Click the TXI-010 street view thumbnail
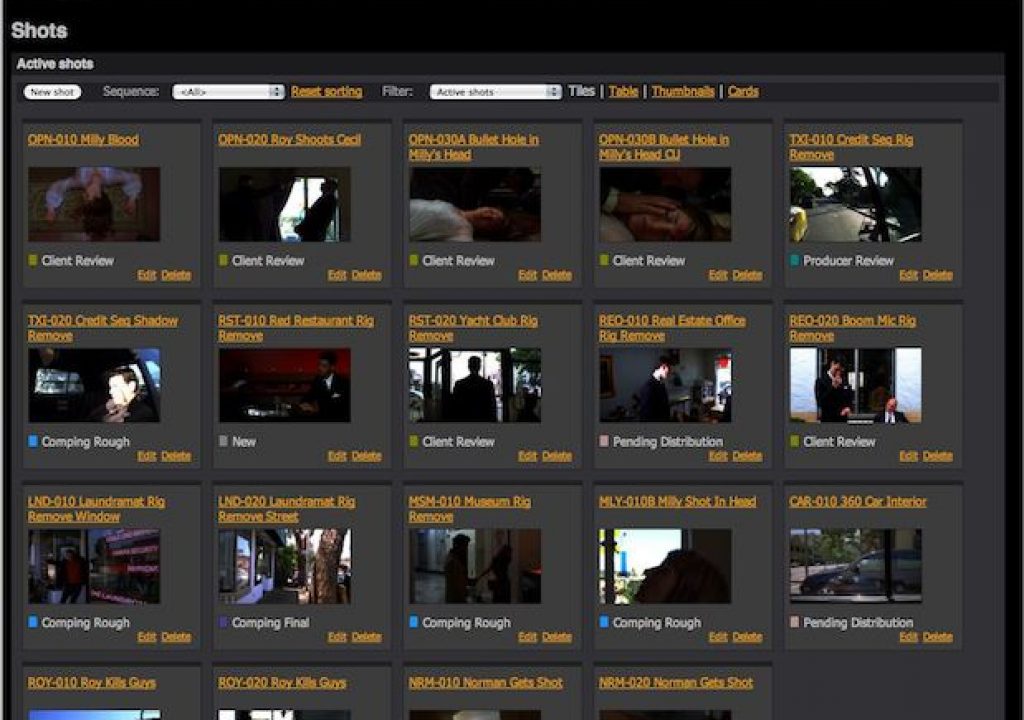Image resolution: width=1024 pixels, height=720 pixels. pyautogui.click(x=856, y=204)
